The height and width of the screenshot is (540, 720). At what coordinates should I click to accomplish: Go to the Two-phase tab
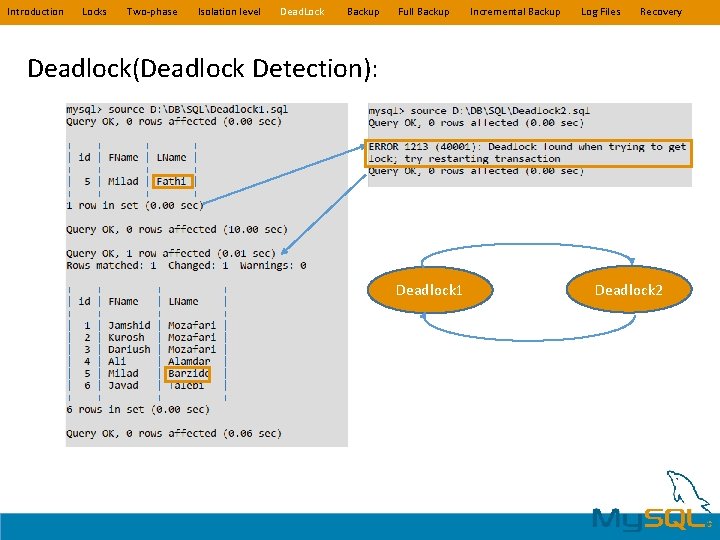152,12
